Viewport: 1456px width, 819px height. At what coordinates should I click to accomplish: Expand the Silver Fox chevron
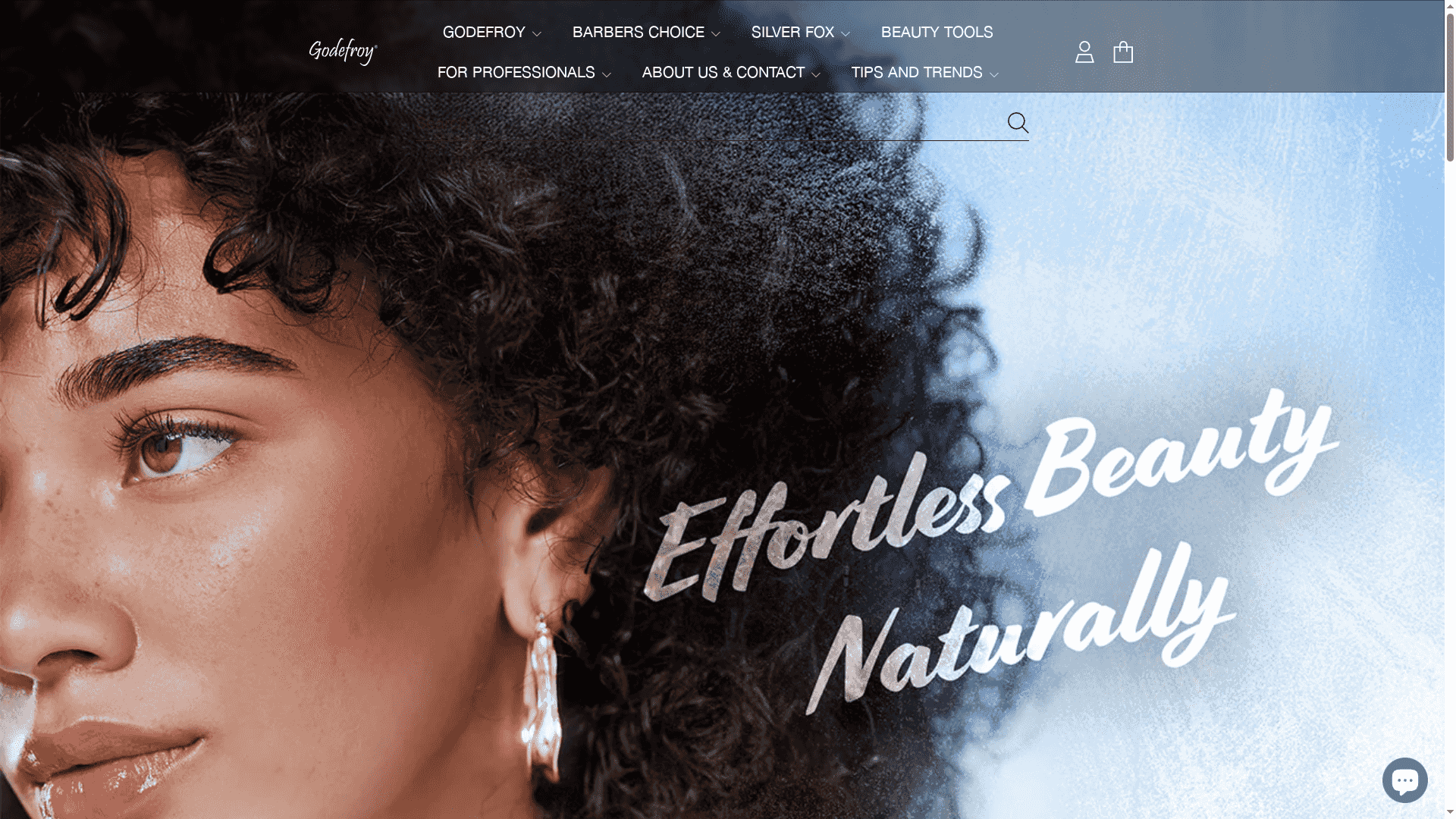coord(846,34)
